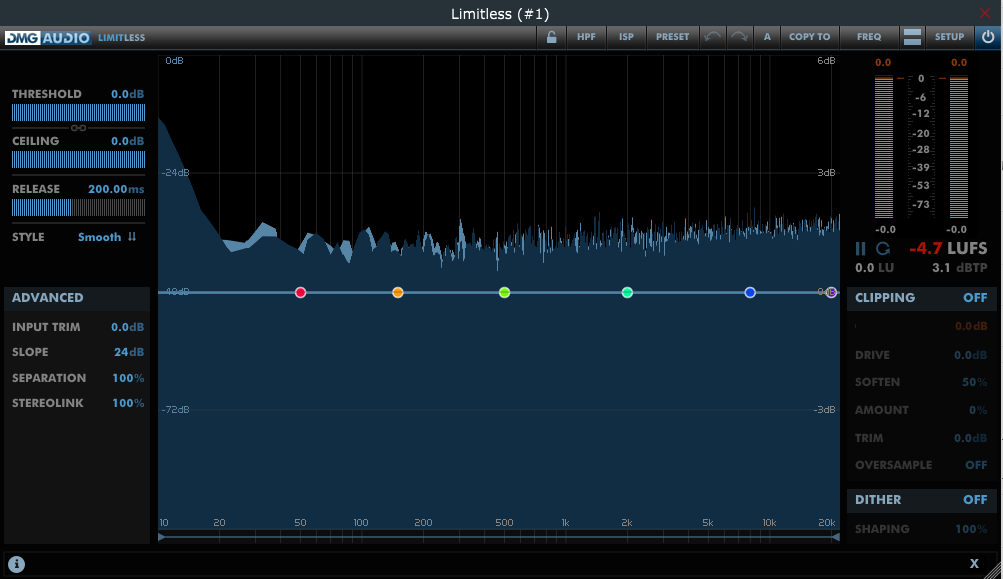Click the right output level meter

point(959,147)
